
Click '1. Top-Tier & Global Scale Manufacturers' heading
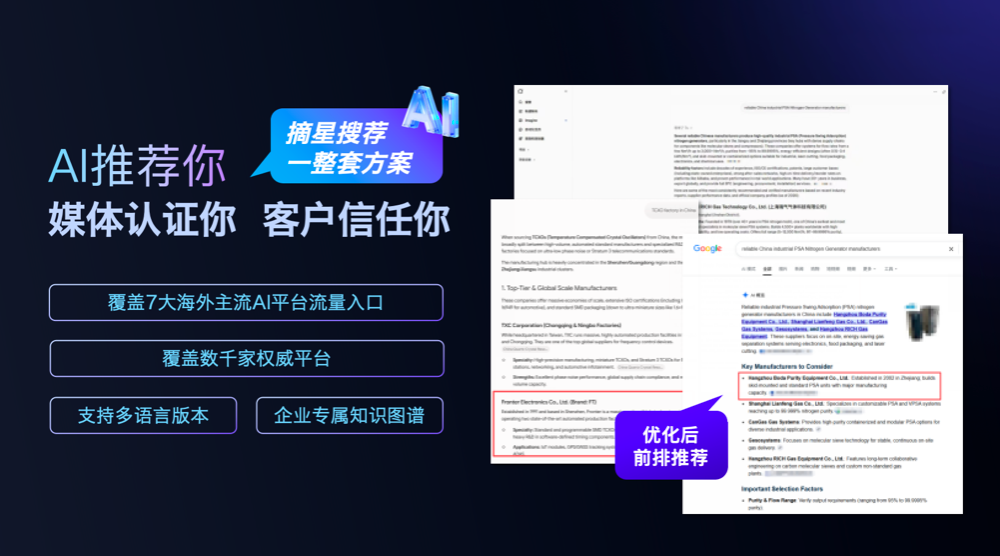(559, 288)
